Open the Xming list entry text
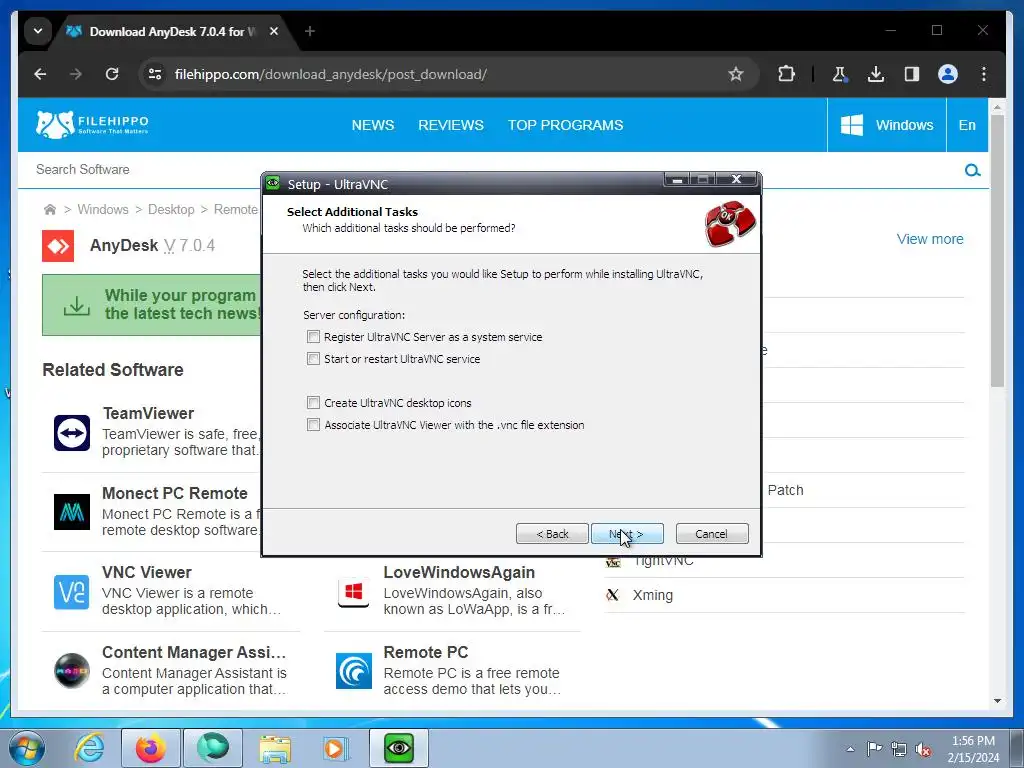The width and height of the screenshot is (1024, 768). pos(652,595)
